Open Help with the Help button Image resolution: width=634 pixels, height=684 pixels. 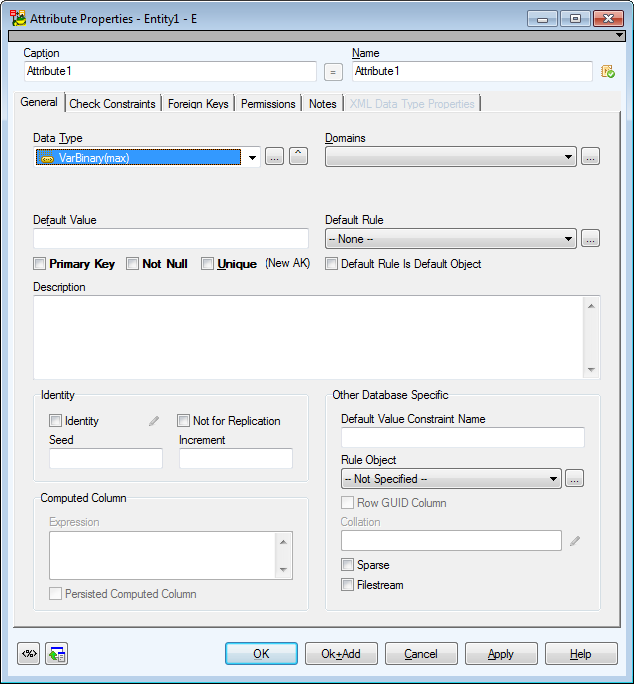click(x=581, y=653)
